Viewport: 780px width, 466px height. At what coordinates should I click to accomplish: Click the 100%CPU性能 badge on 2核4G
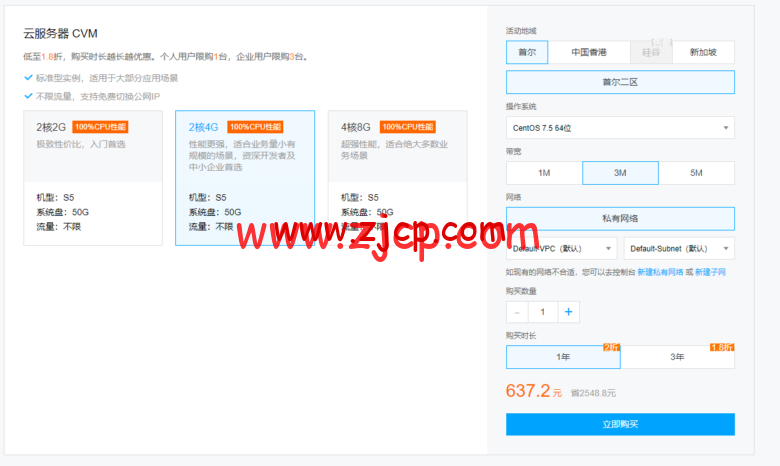tap(255, 127)
